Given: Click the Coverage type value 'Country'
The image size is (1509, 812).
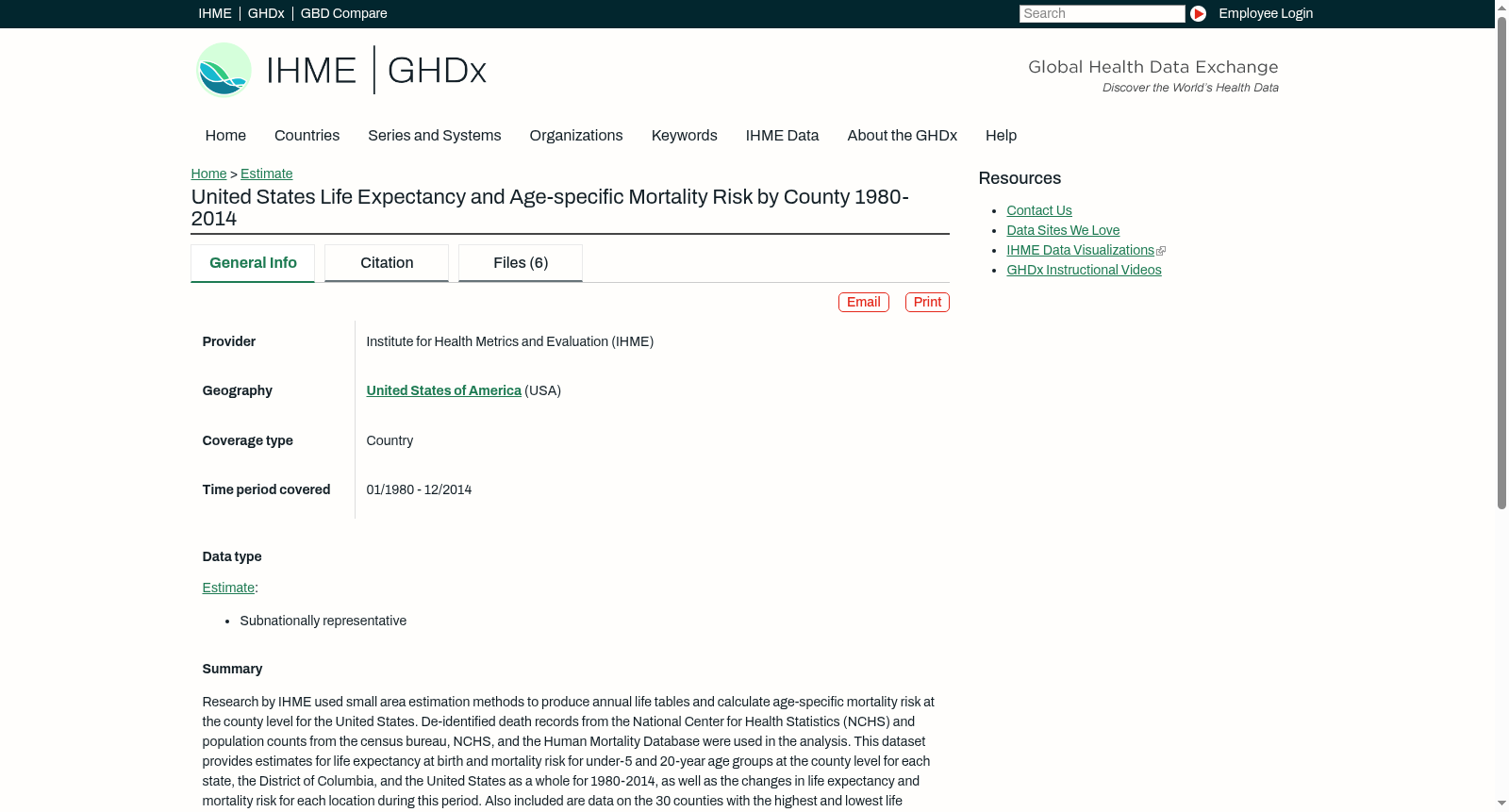Looking at the screenshot, I should [x=390, y=440].
